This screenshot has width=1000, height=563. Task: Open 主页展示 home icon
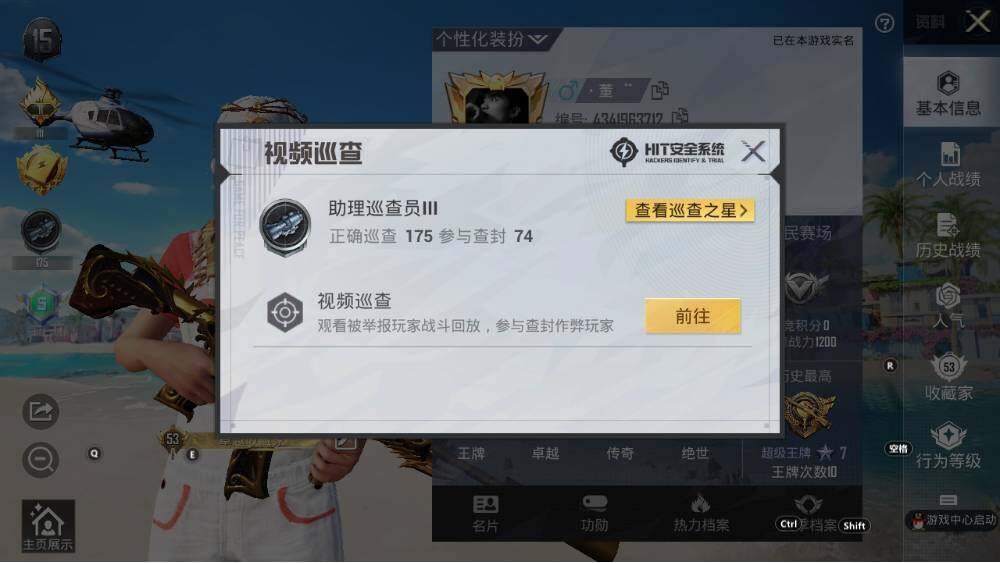[48, 526]
